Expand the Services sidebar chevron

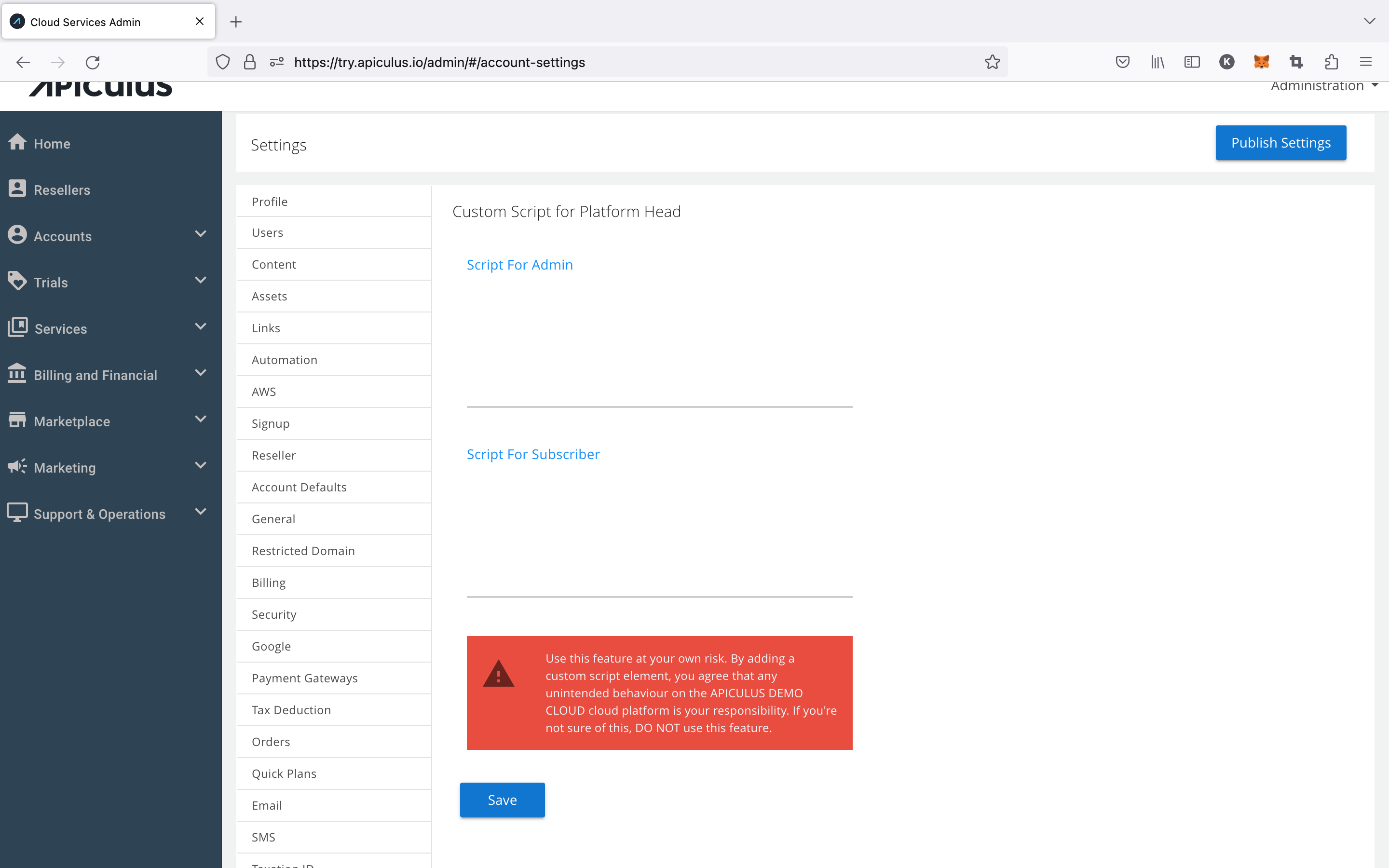click(200, 326)
